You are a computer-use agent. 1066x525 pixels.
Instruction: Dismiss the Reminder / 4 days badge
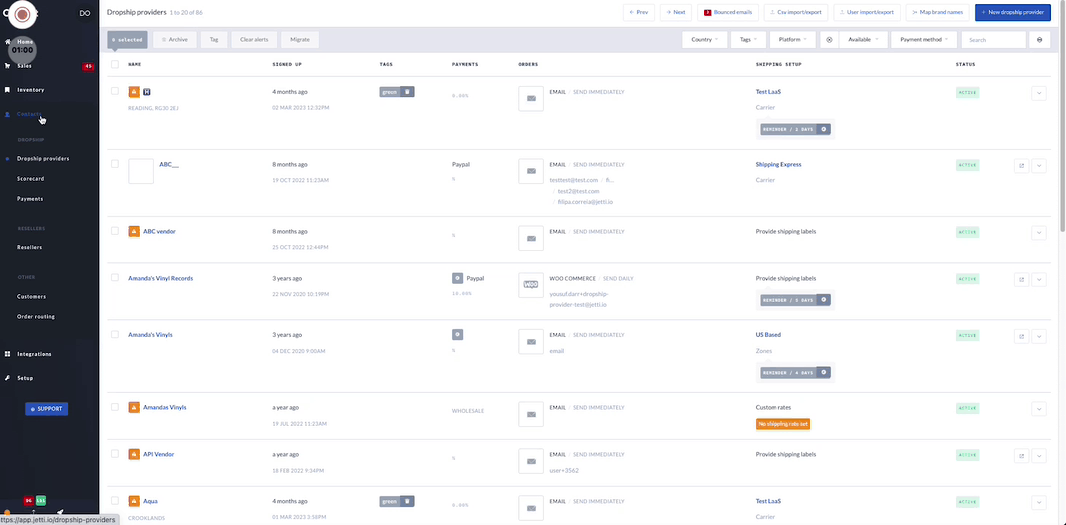823,372
